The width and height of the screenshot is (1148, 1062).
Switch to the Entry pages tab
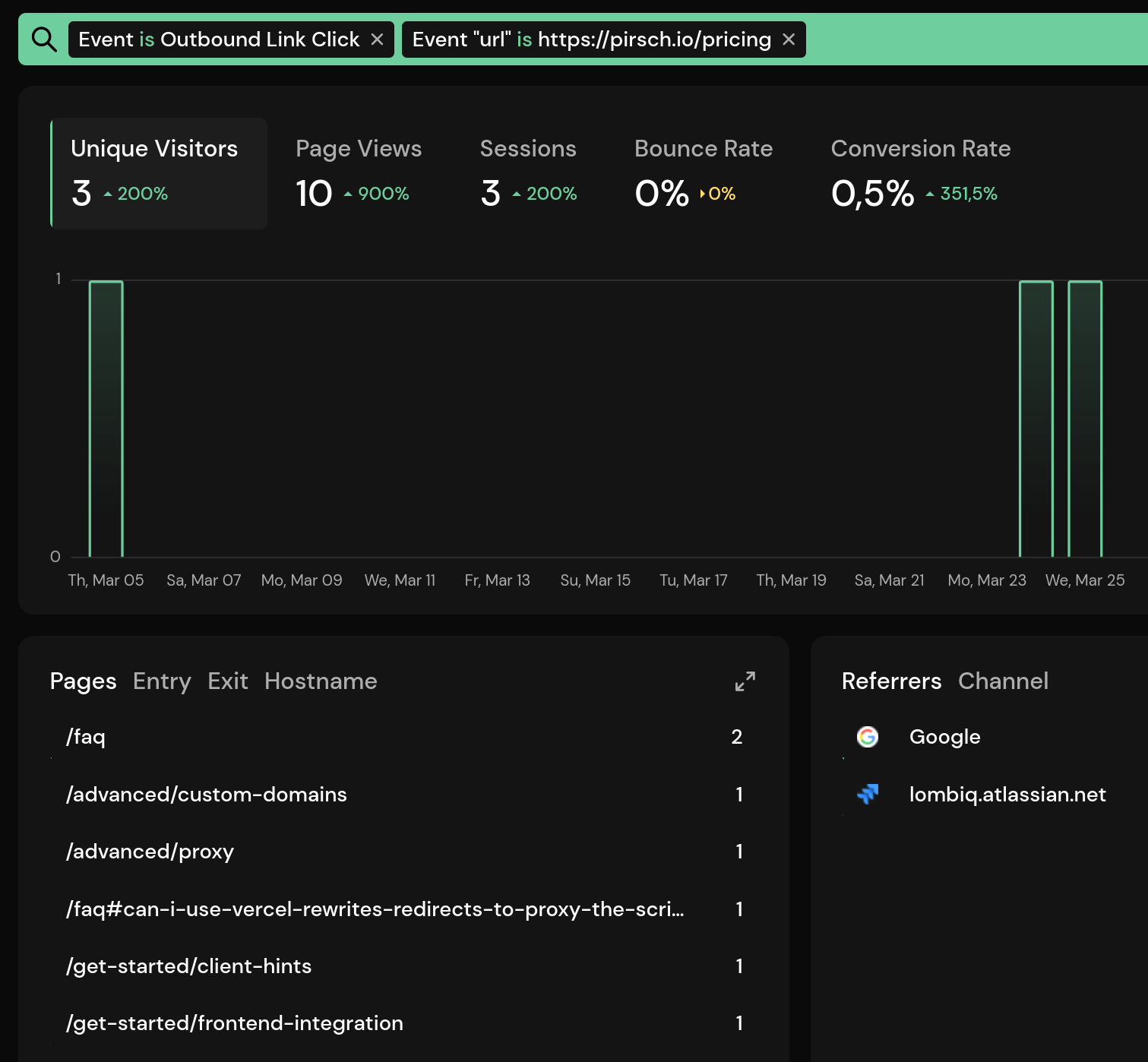tap(162, 681)
